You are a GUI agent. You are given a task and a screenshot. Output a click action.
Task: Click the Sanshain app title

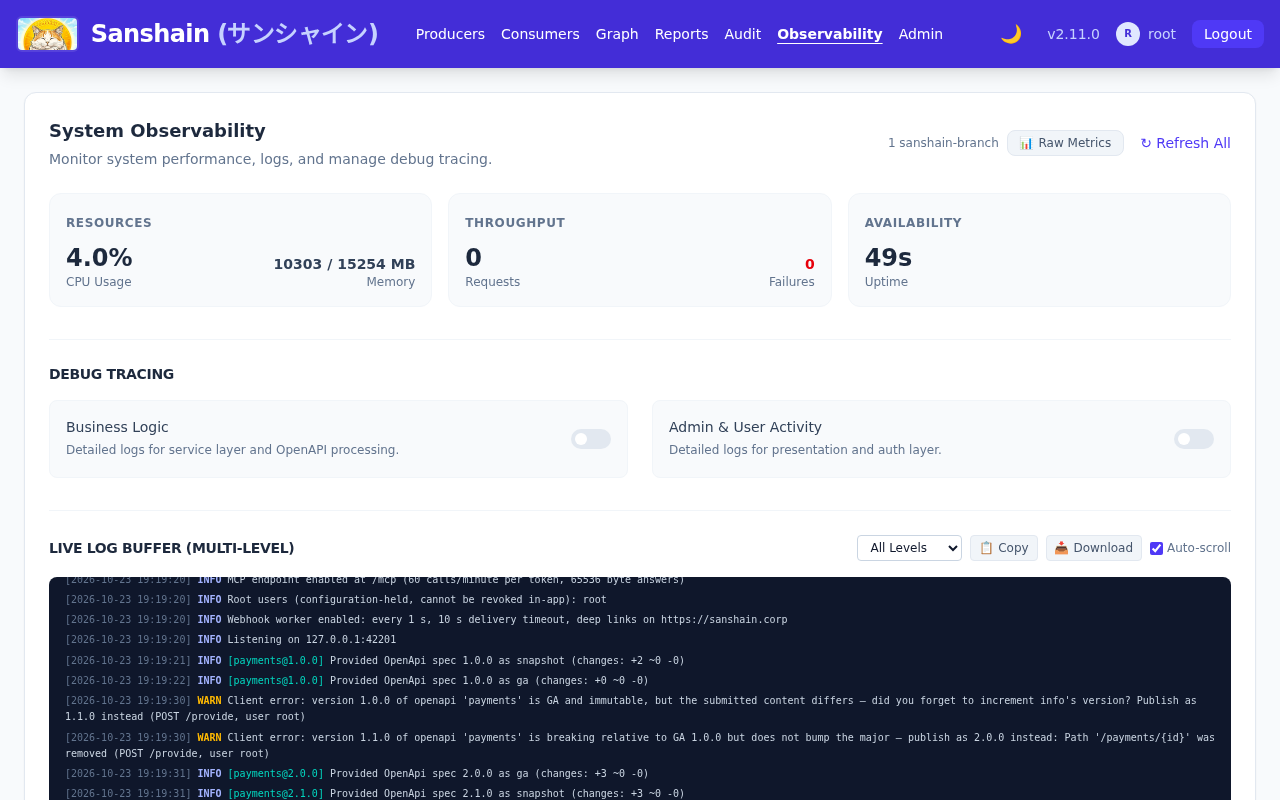pyautogui.click(x=235, y=34)
